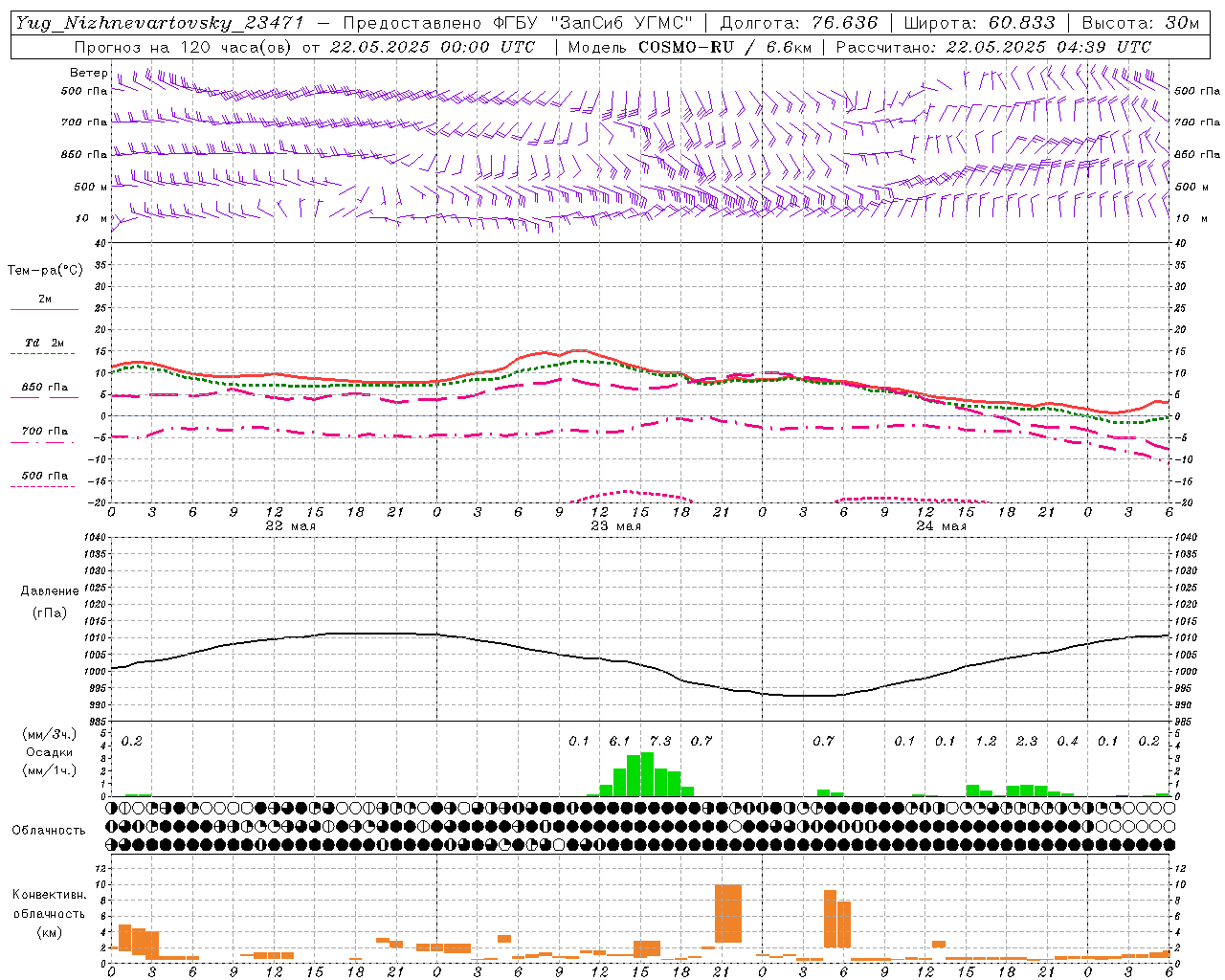Select the provider text ФГБУ "ЗапСиб УГМС"
The image size is (1225, 980).
593,23
